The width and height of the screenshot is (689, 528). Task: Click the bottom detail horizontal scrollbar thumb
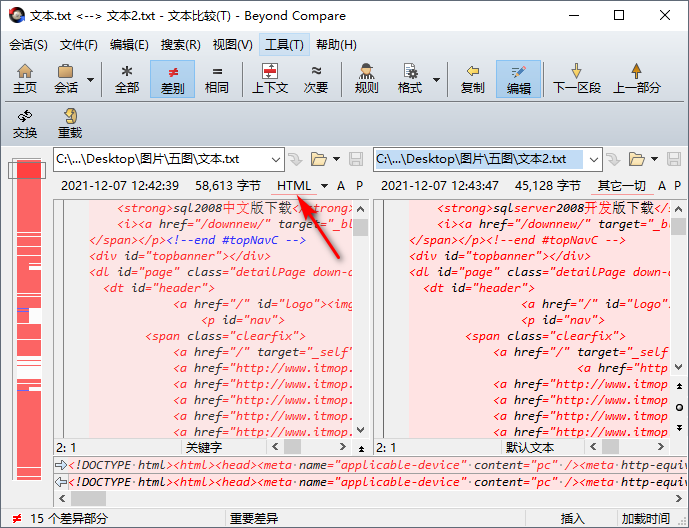[88, 499]
